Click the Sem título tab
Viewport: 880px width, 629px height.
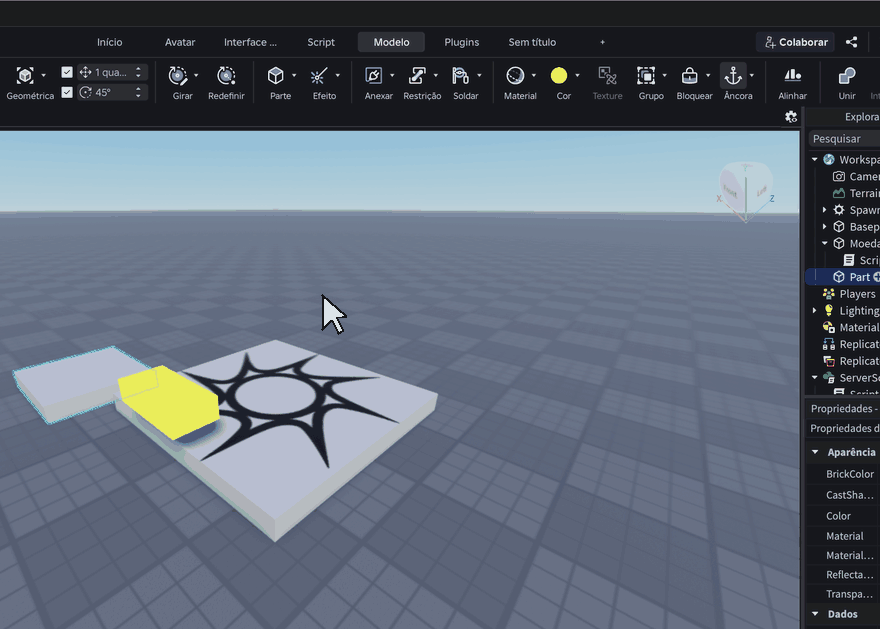coord(532,42)
